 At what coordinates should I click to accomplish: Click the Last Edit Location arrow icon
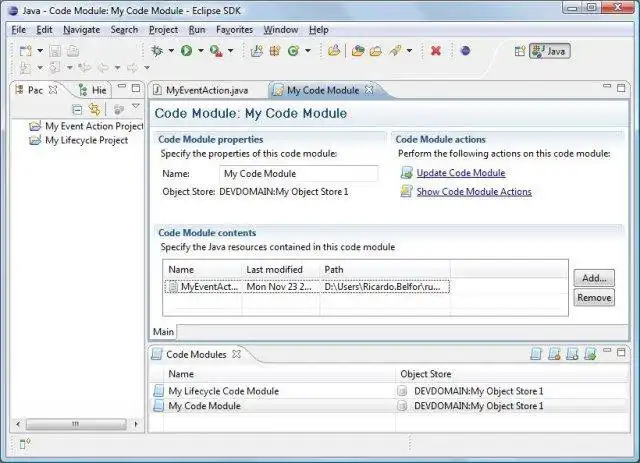click(x=85, y=67)
